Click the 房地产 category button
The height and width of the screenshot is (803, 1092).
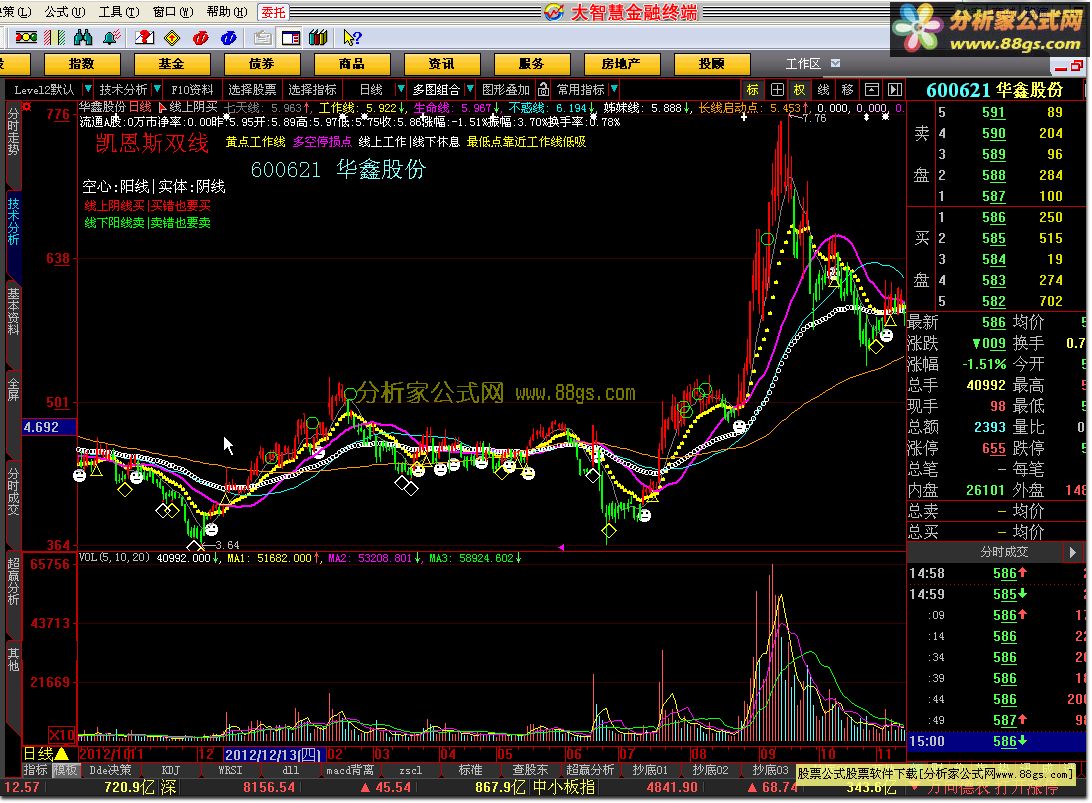[621, 63]
